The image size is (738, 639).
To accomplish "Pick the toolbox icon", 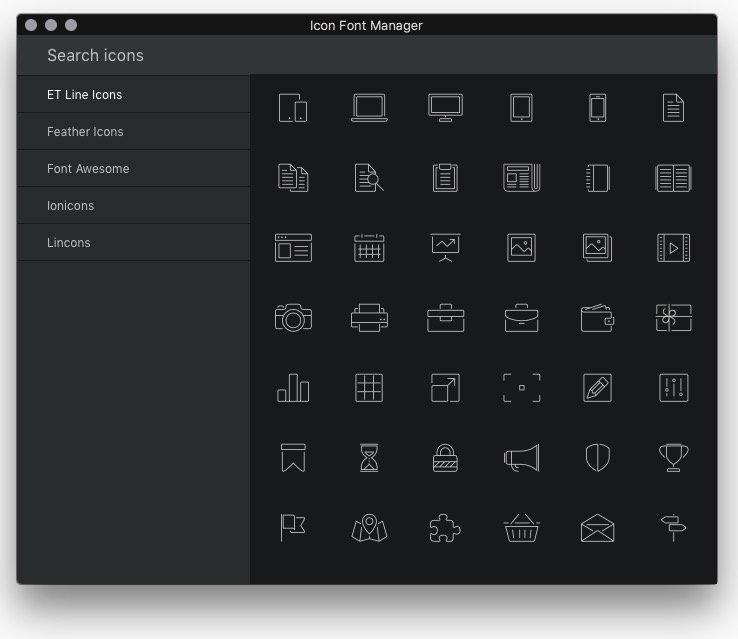I will point(445,318).
